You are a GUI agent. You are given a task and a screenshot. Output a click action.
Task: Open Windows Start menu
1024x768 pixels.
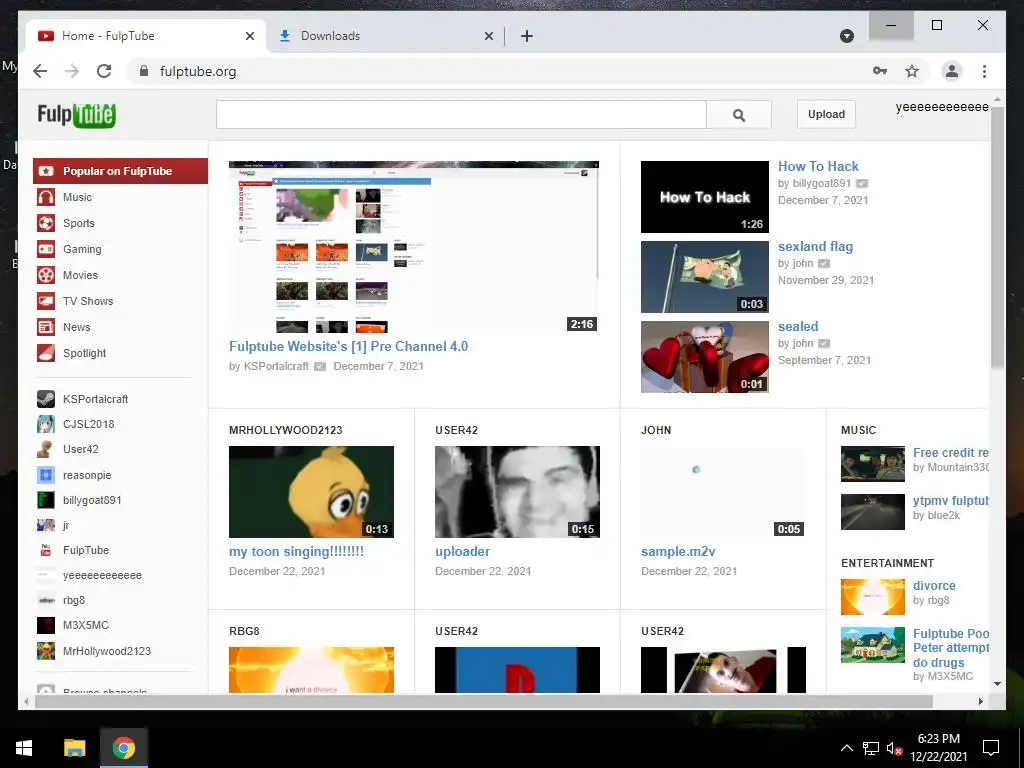tap(24, 748)
